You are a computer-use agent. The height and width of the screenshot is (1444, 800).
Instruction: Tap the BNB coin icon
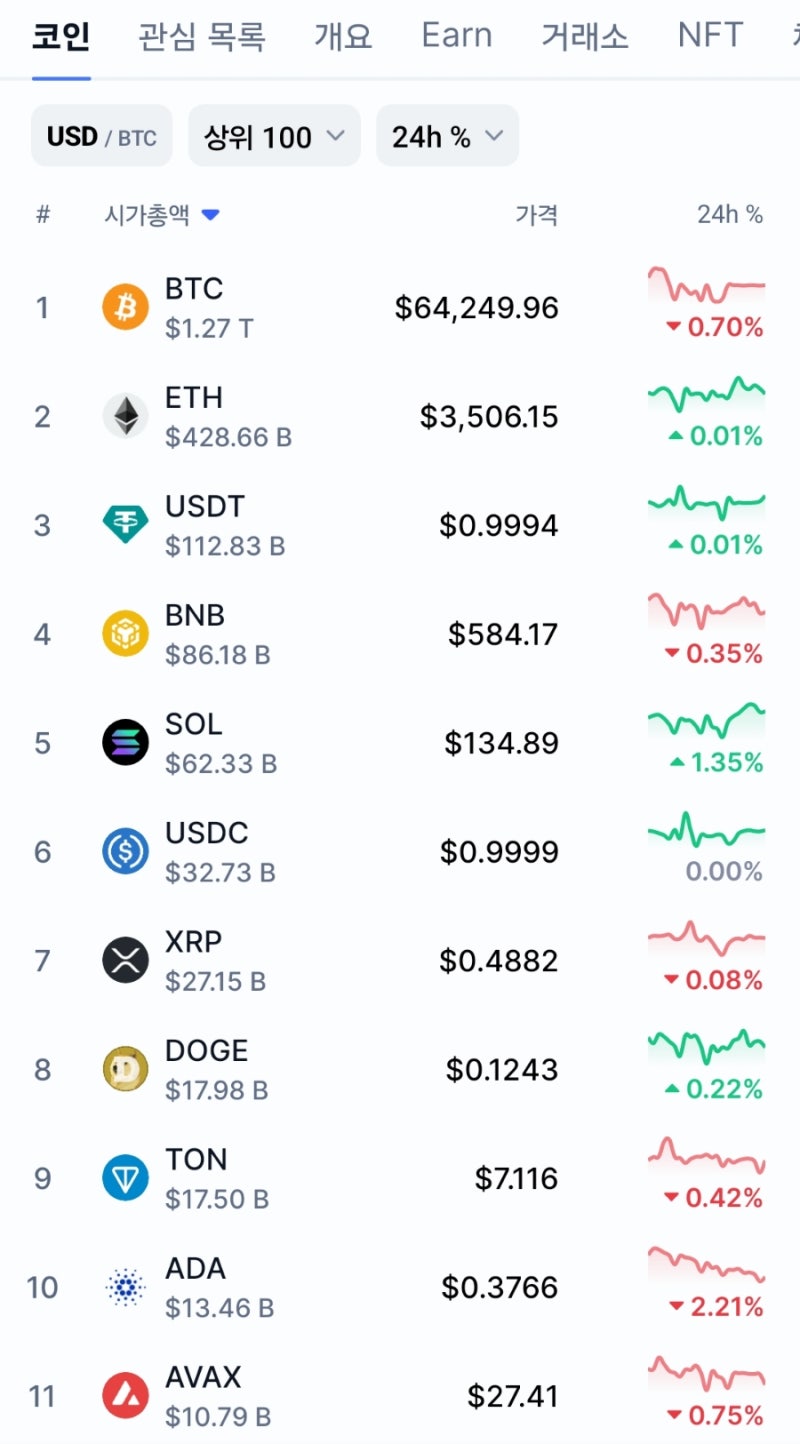tap(125, 634)
